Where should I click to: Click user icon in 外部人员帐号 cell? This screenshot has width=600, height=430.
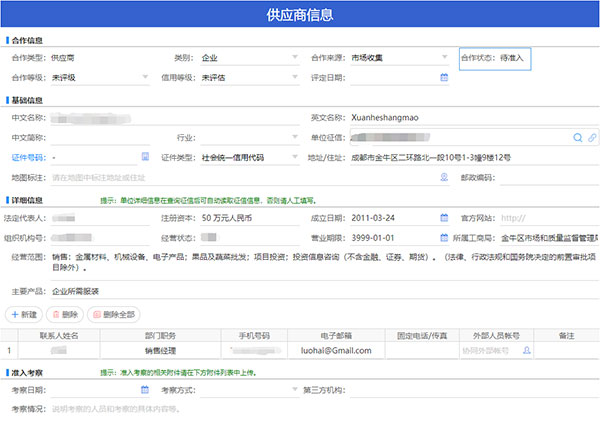click(x=527, y=350)
